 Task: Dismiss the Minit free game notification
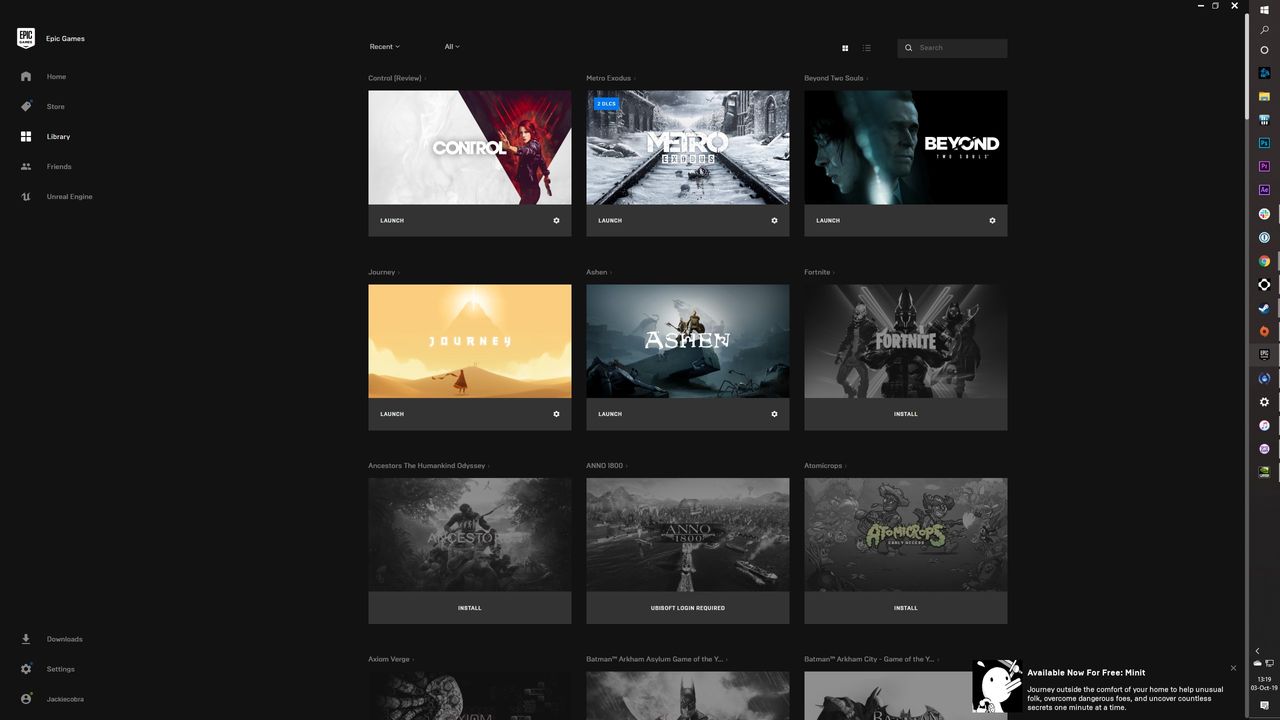click(x=1233, y=668)
